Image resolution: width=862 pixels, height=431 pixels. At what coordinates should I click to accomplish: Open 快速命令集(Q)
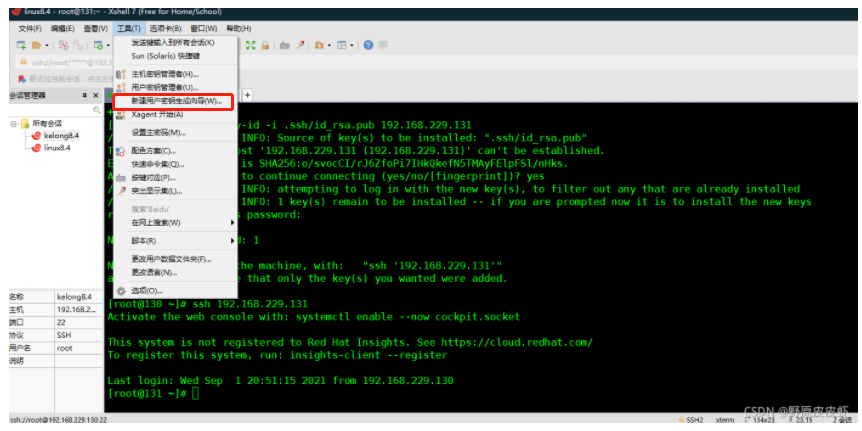click(175, 164)
